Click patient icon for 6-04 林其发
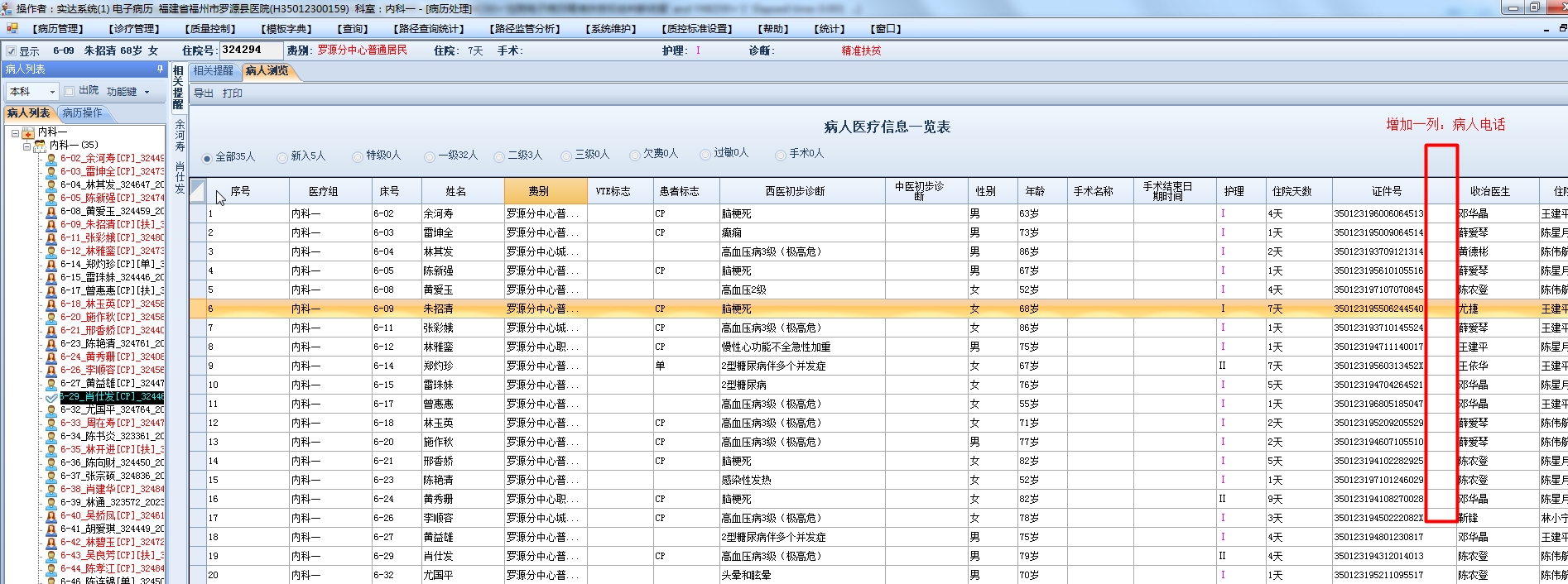Screen dimensions: 1568x584 coord(51,184)
